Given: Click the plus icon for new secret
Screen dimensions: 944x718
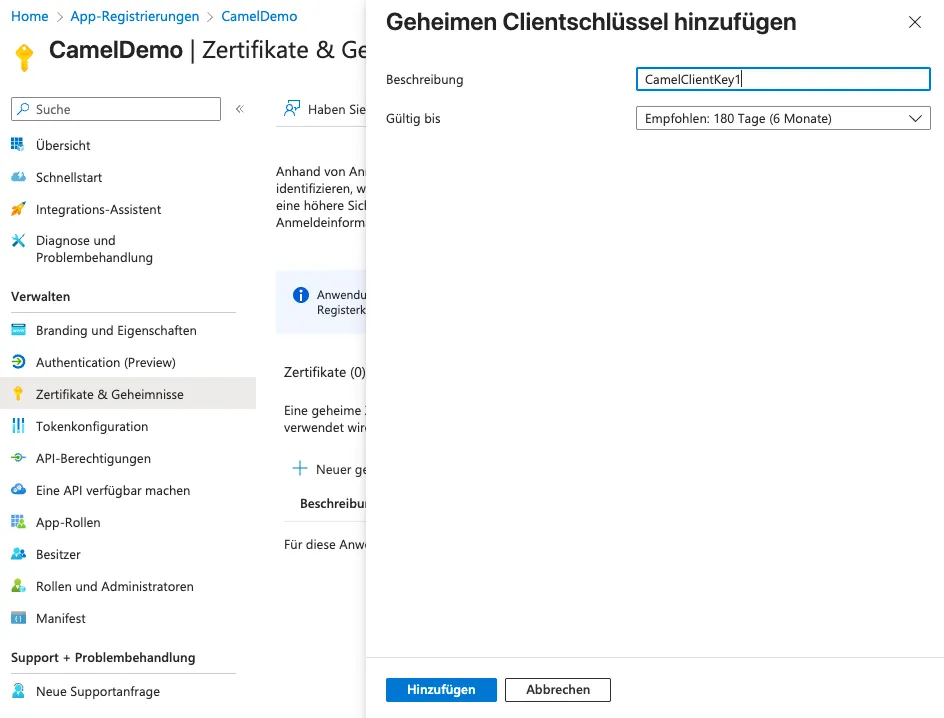Looking at the screenshot, I should point(300,468).
